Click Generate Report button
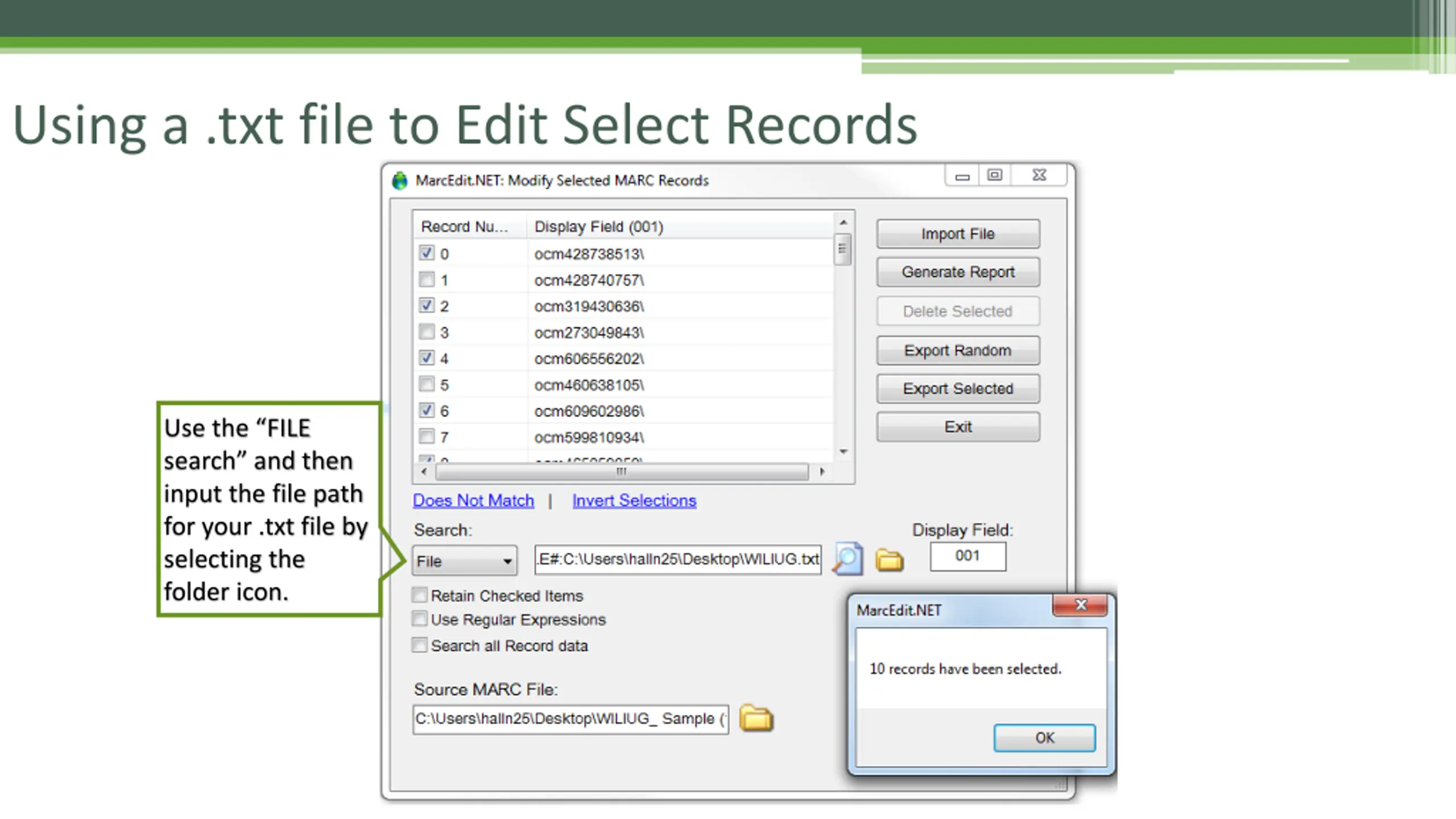1456x819 pixels. coord(958,272)
